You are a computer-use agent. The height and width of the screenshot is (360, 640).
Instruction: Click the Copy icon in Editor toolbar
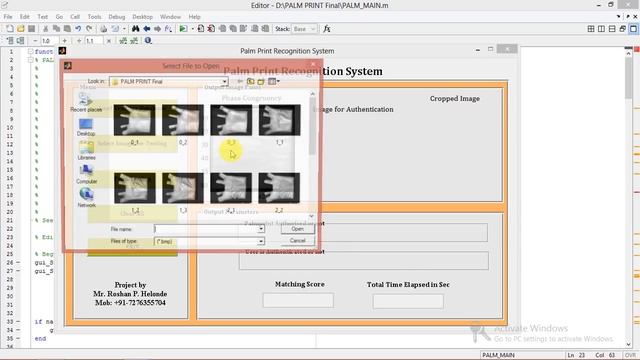tap(56, 29)
